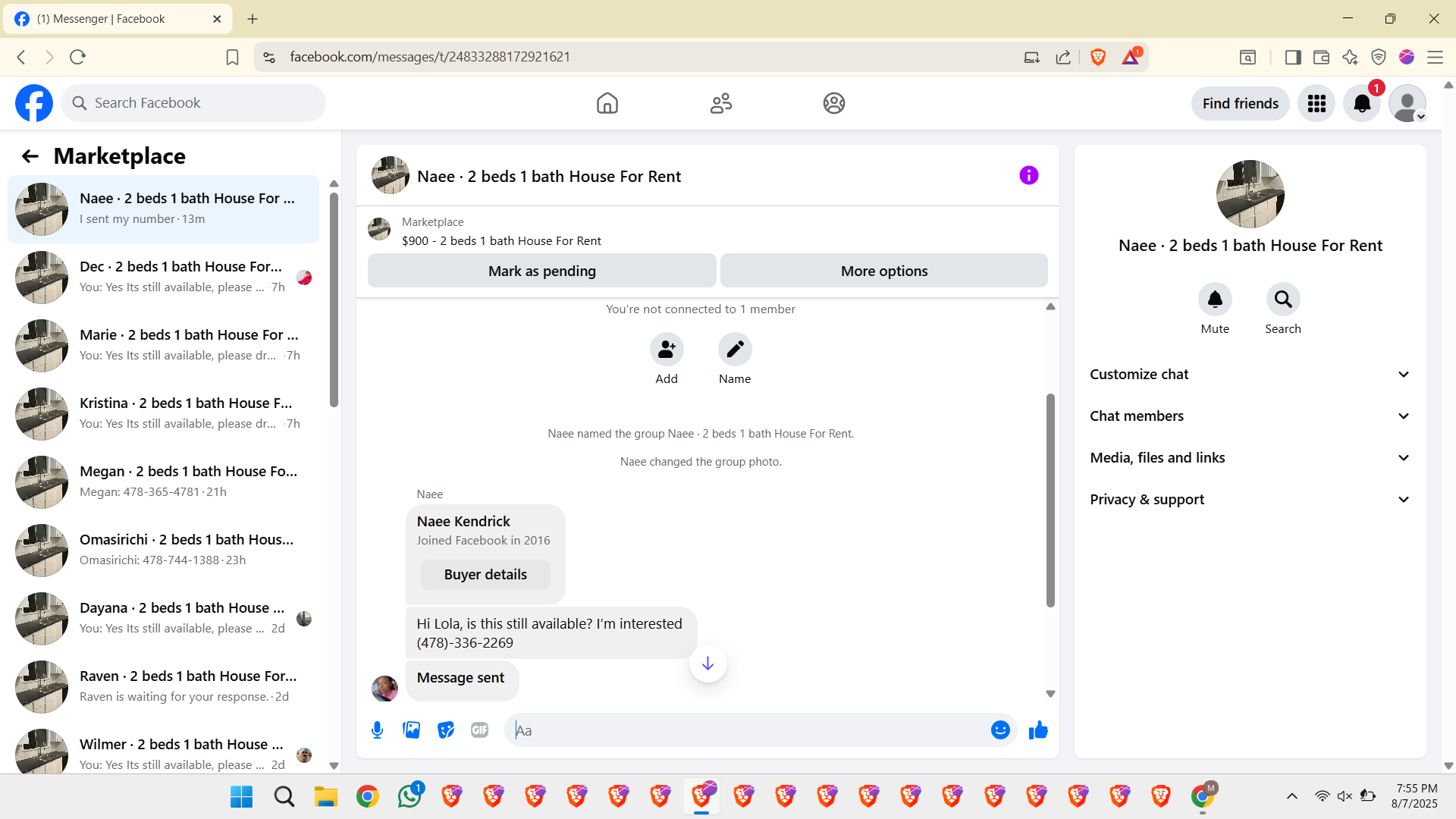Search in conversation magnifier icon
The image size is (1456, 819).
1283,300
